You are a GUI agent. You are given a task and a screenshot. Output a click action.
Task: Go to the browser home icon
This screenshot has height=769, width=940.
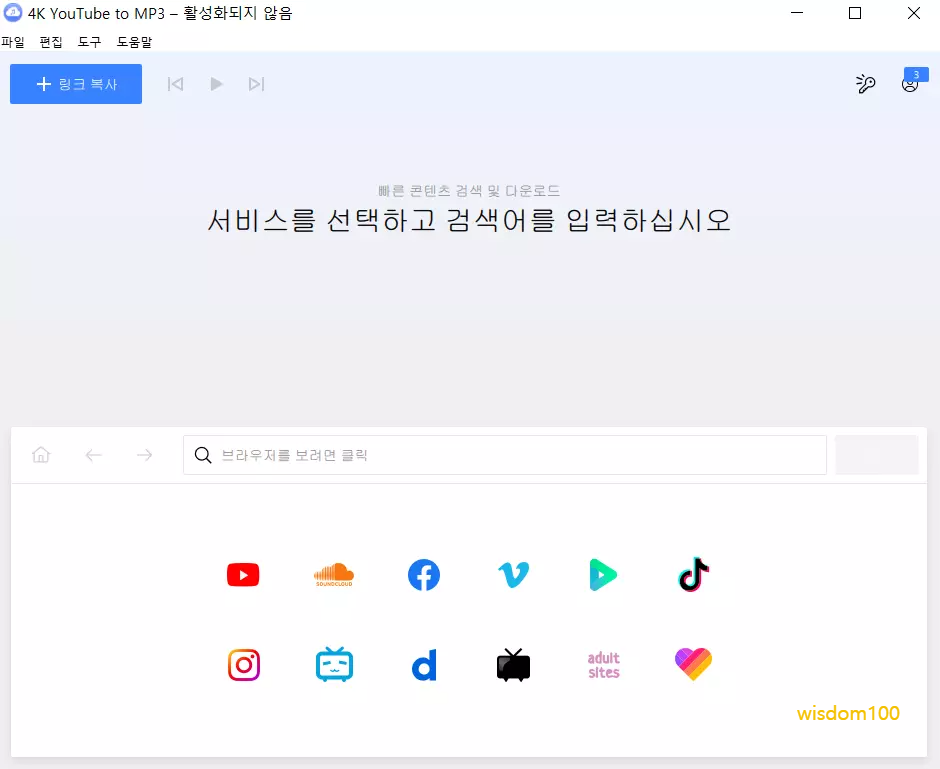[41, 455]
